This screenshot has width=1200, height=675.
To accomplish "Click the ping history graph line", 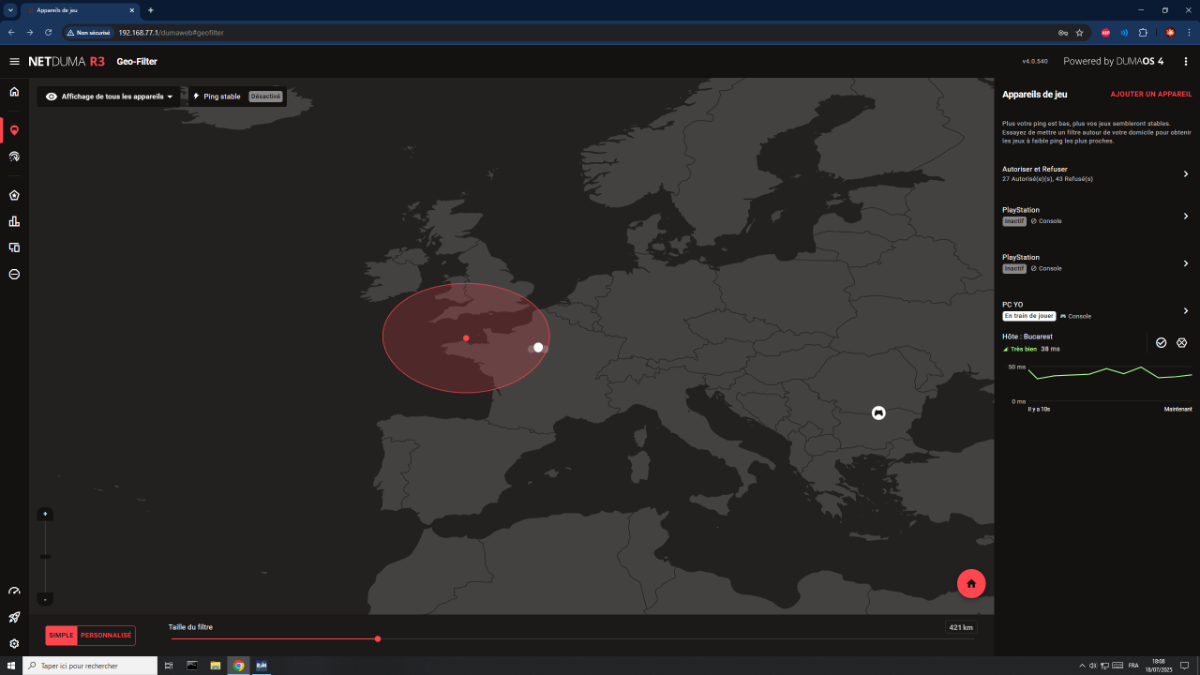I will (x=1112, y=373).
